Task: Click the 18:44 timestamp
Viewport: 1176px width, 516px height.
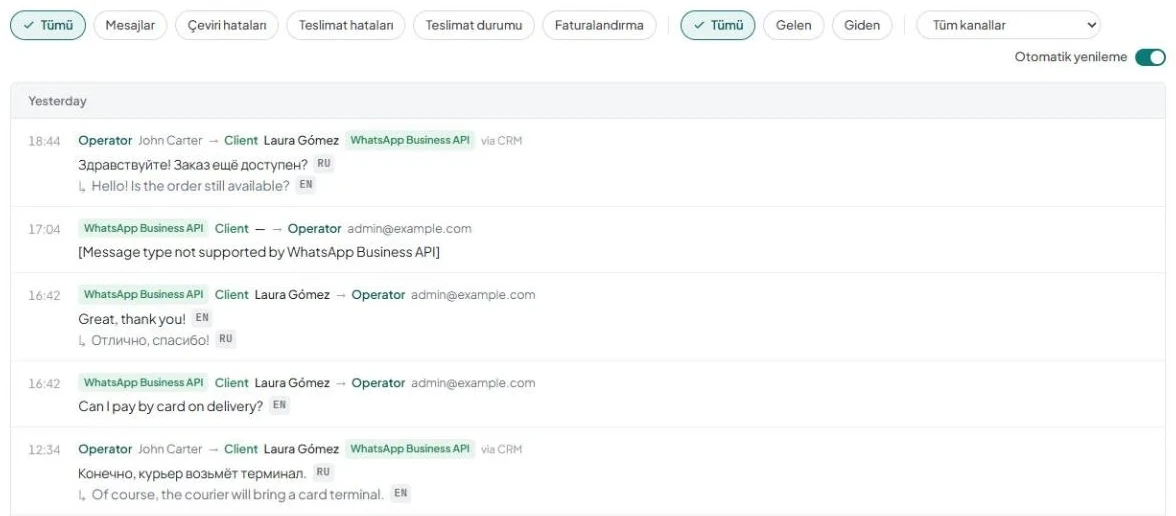Action: point(44,141)
